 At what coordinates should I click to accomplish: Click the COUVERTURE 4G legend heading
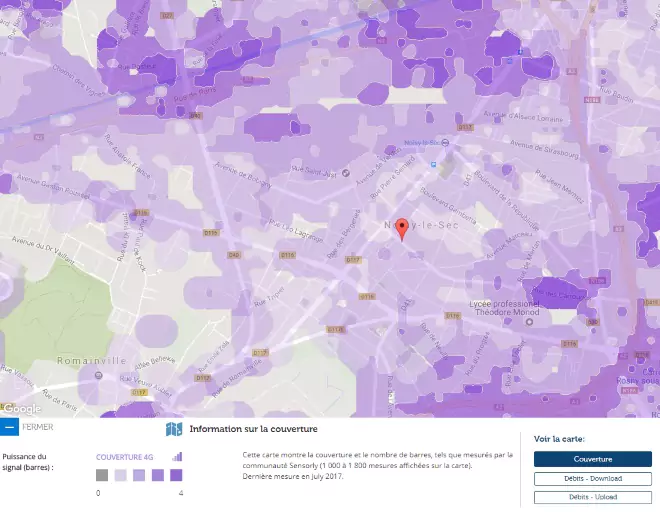125,457
